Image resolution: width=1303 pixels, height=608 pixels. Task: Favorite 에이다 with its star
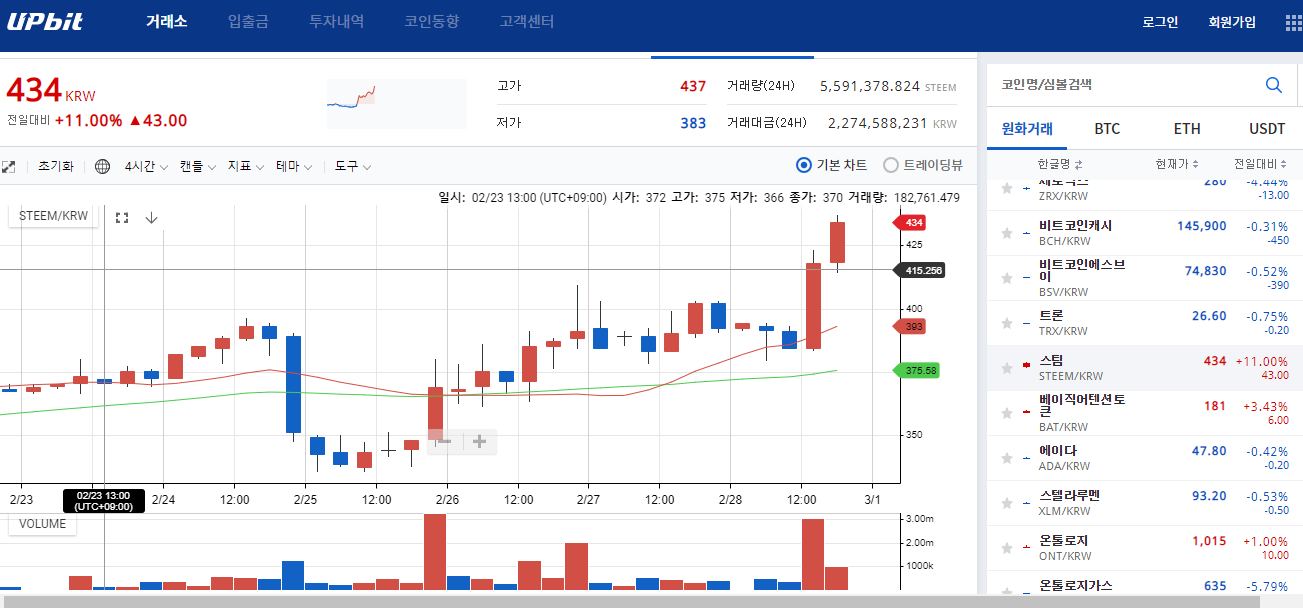pyautogui.click(x=1007, y=458)
